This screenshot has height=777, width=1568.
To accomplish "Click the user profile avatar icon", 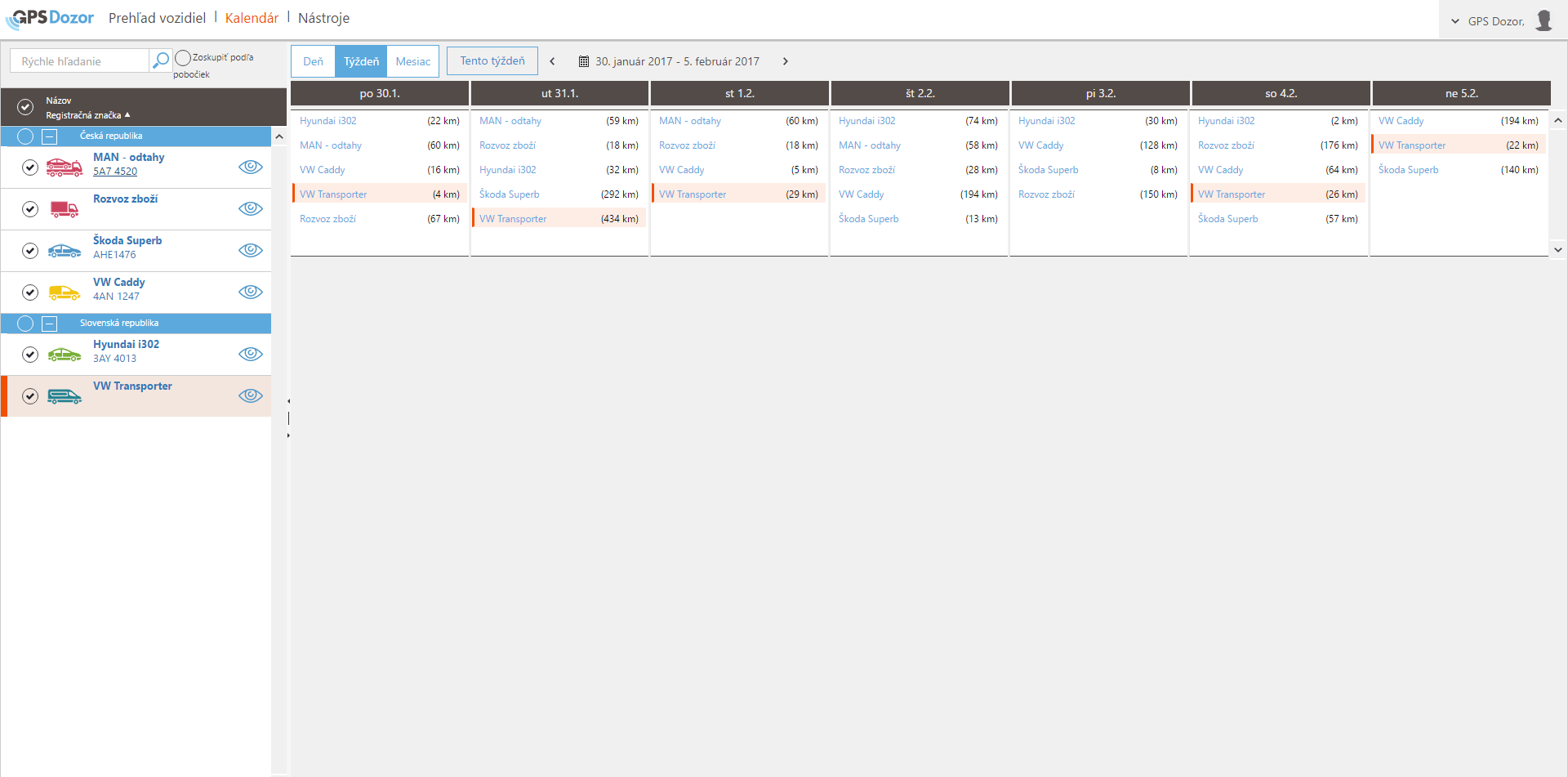I will click(1543, 20).
